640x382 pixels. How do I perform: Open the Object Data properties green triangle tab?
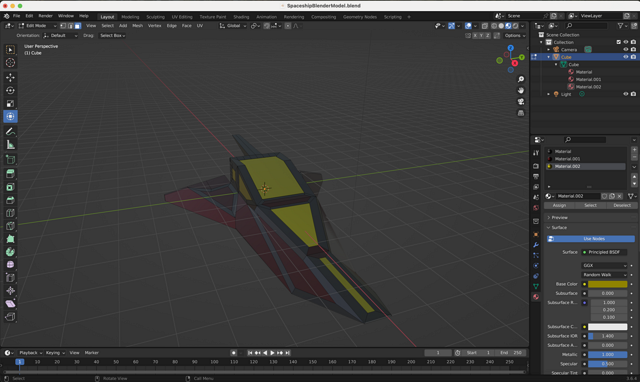[x=536, y=286]
